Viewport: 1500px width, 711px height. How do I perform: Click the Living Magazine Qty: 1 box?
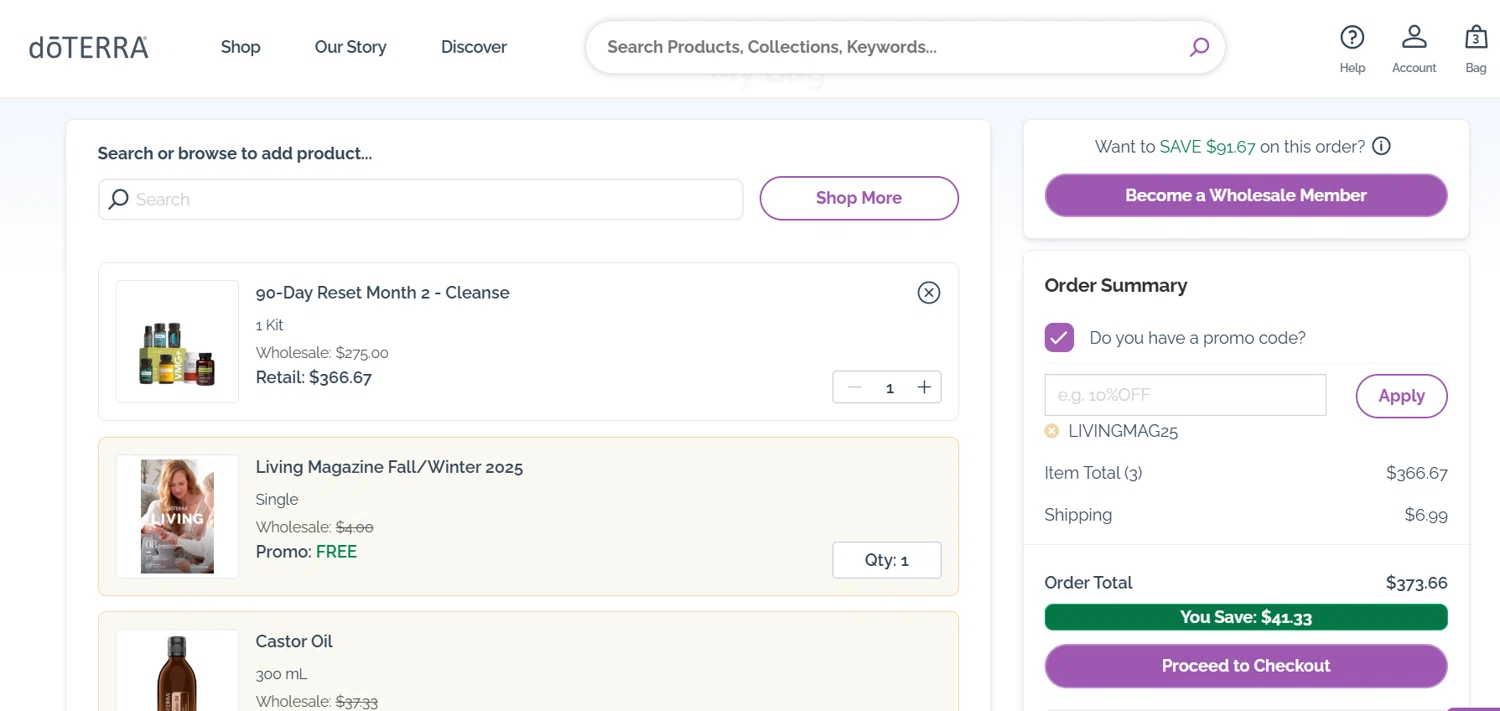887,560
